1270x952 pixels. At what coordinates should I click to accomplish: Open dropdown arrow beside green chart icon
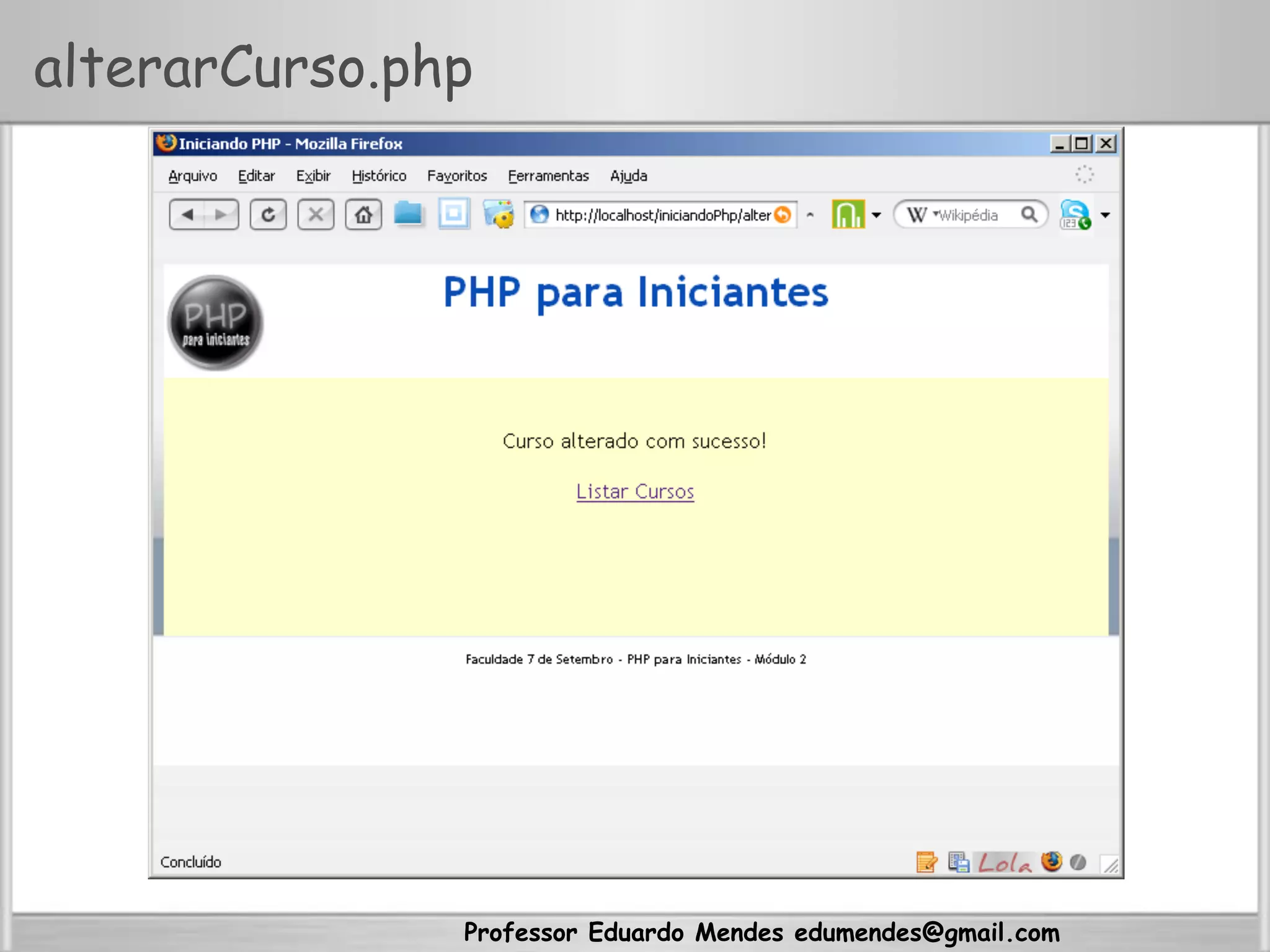[x=876, y=215]
